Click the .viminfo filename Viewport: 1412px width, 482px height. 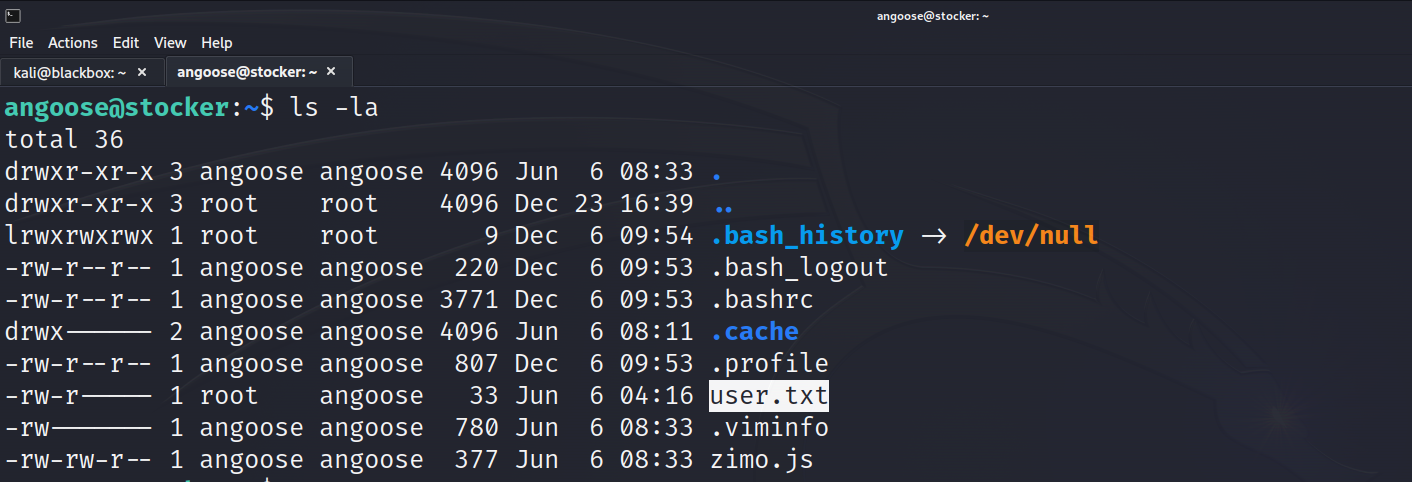768,428
